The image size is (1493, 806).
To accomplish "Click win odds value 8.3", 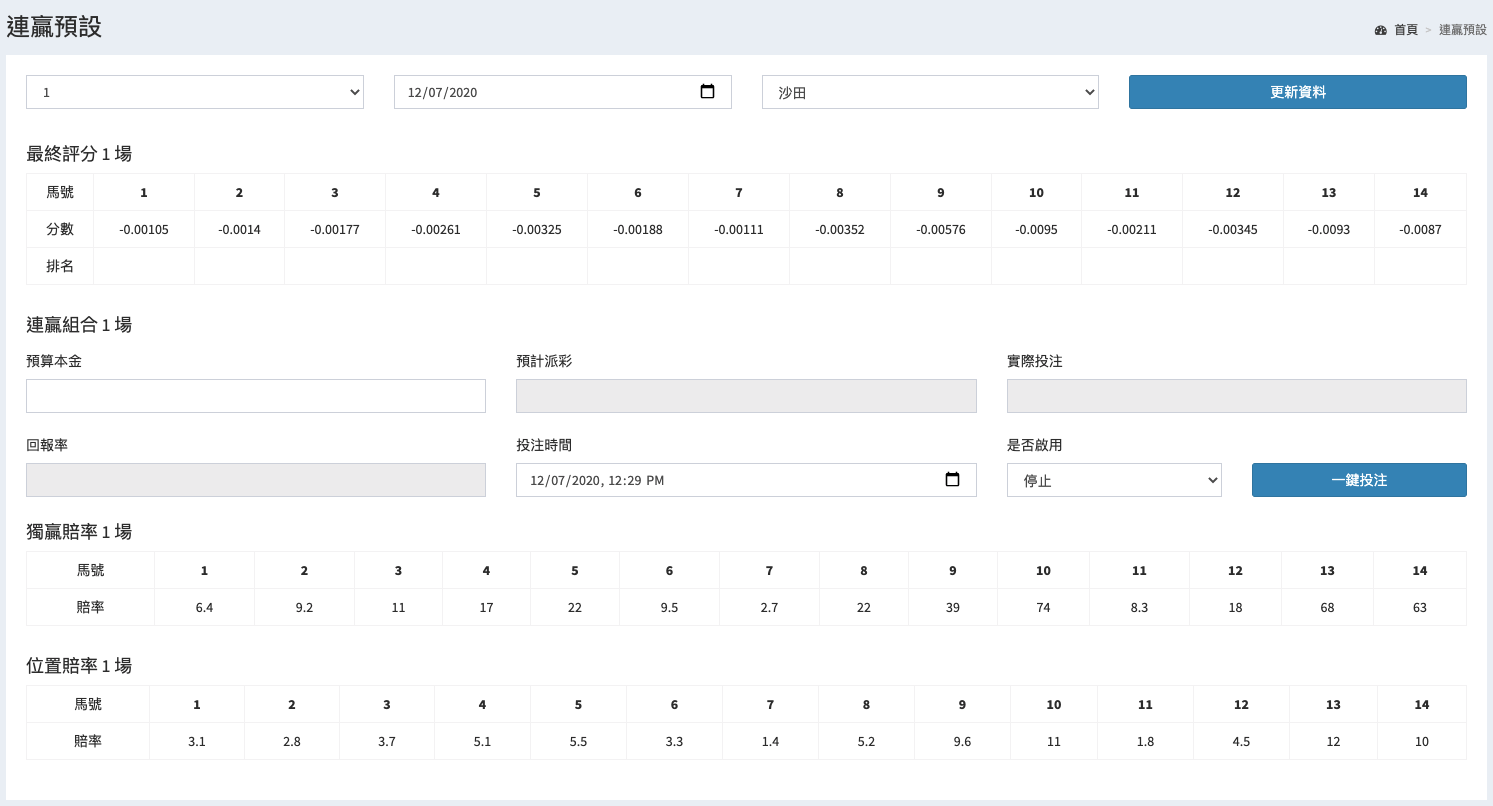I will coord(1139,607).
